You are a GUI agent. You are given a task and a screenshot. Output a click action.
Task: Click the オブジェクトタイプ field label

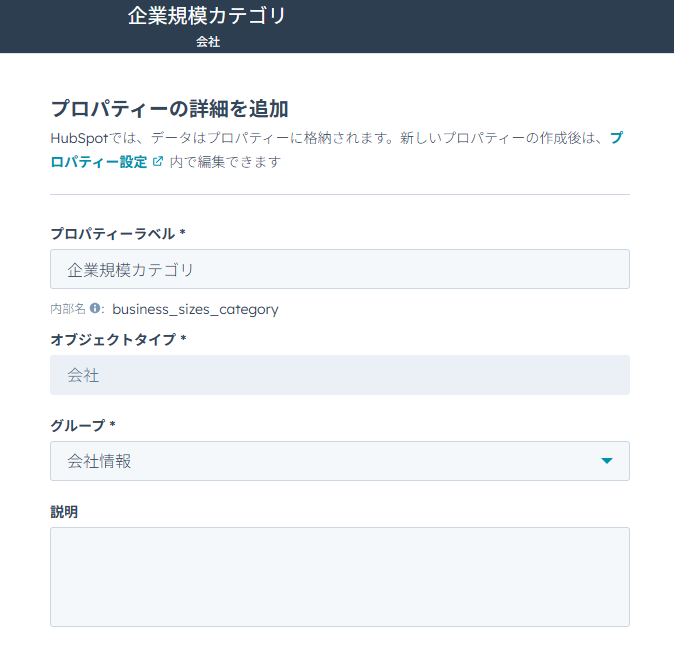(118, 339)
